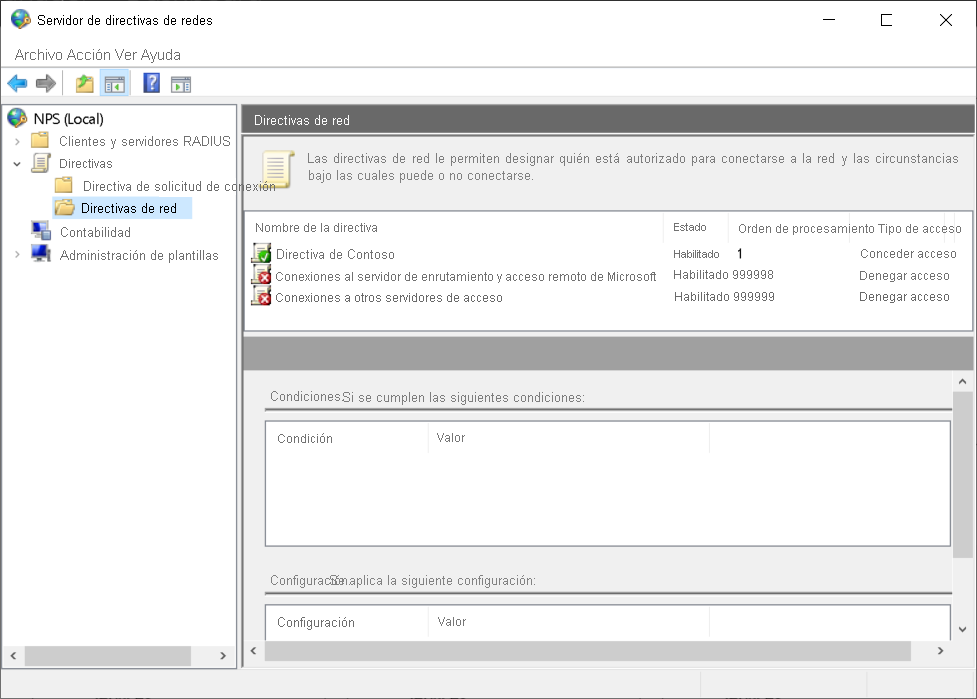Click red X icon of otros servidores de acceso policy

(261, 297)
